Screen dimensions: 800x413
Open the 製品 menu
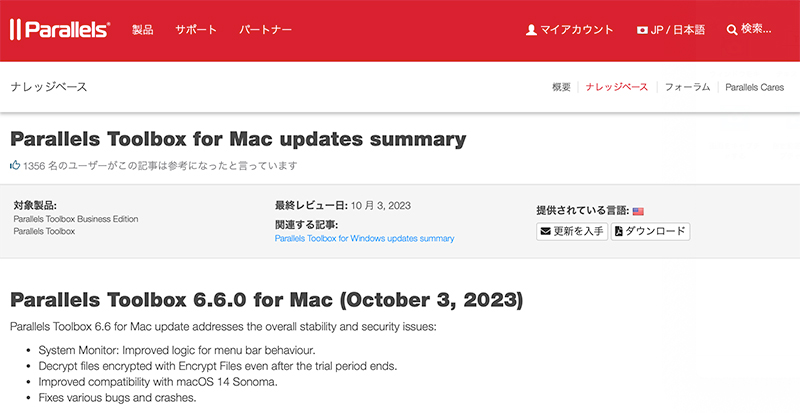coord(142,30)
